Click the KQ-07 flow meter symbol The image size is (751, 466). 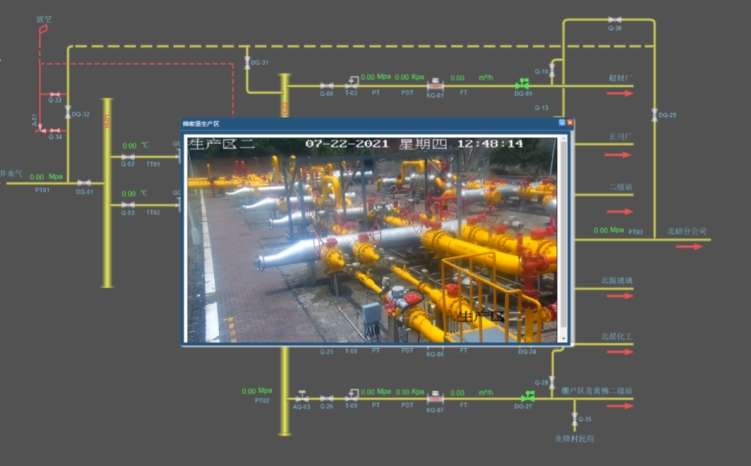pyautogui.click(x=435, y=398)
